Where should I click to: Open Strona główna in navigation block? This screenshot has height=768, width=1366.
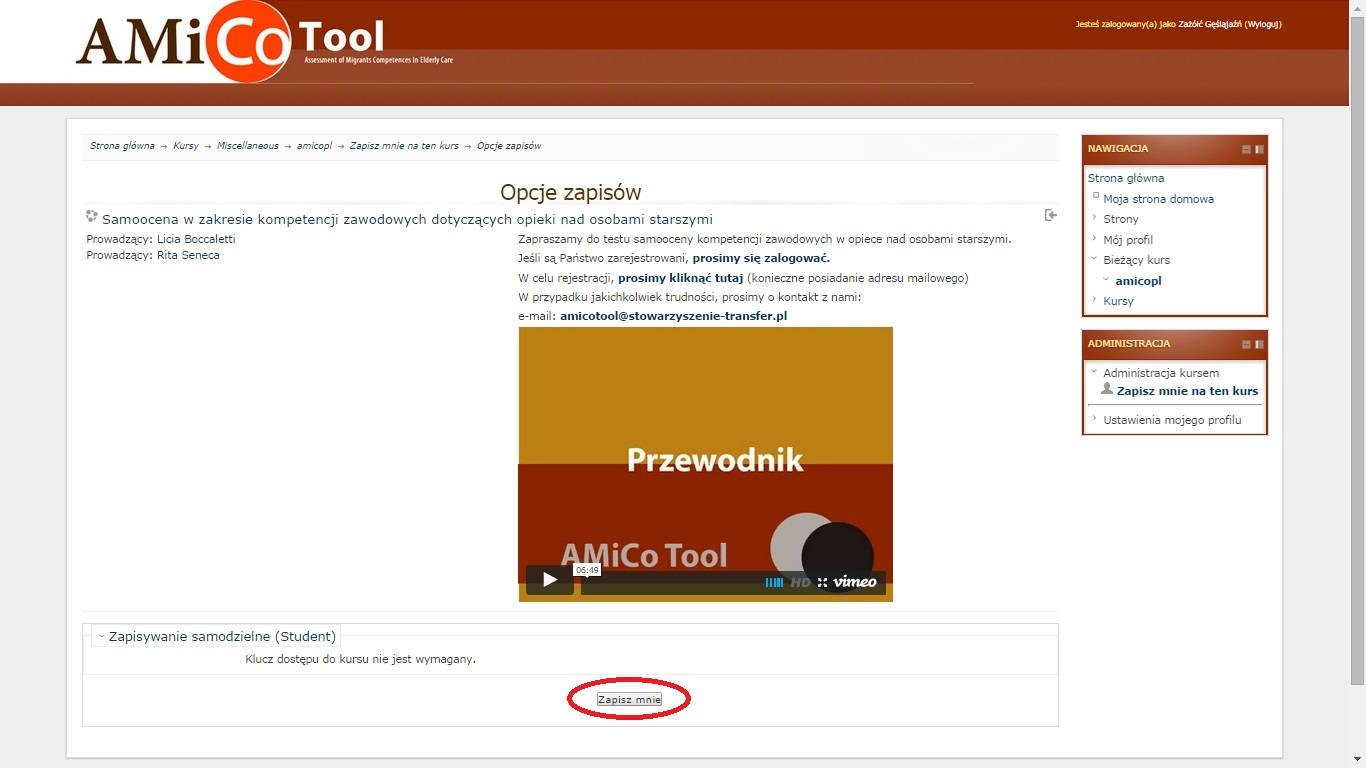click(1126, 178)
